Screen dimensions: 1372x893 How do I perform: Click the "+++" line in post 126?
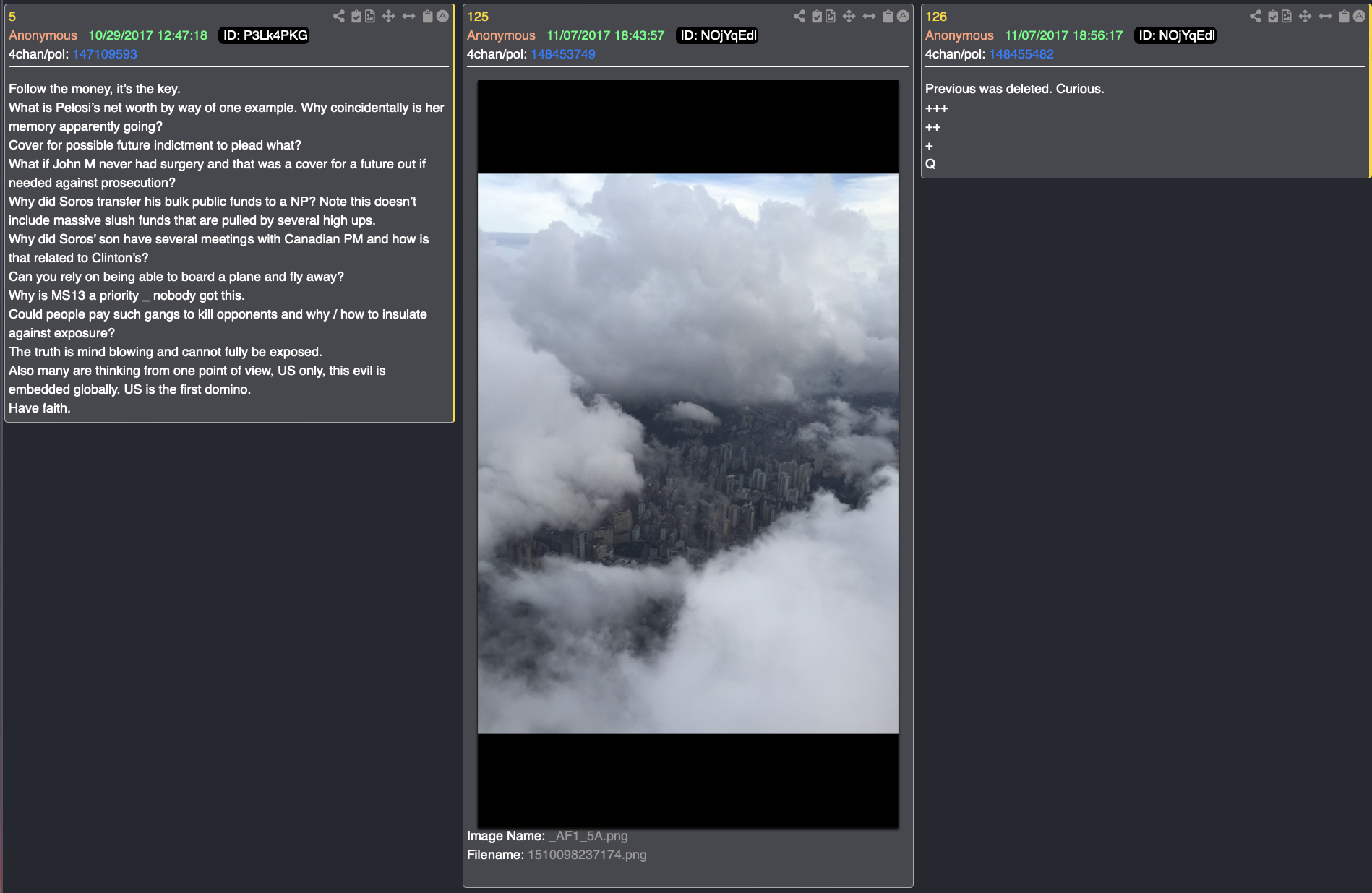[936, 108]
